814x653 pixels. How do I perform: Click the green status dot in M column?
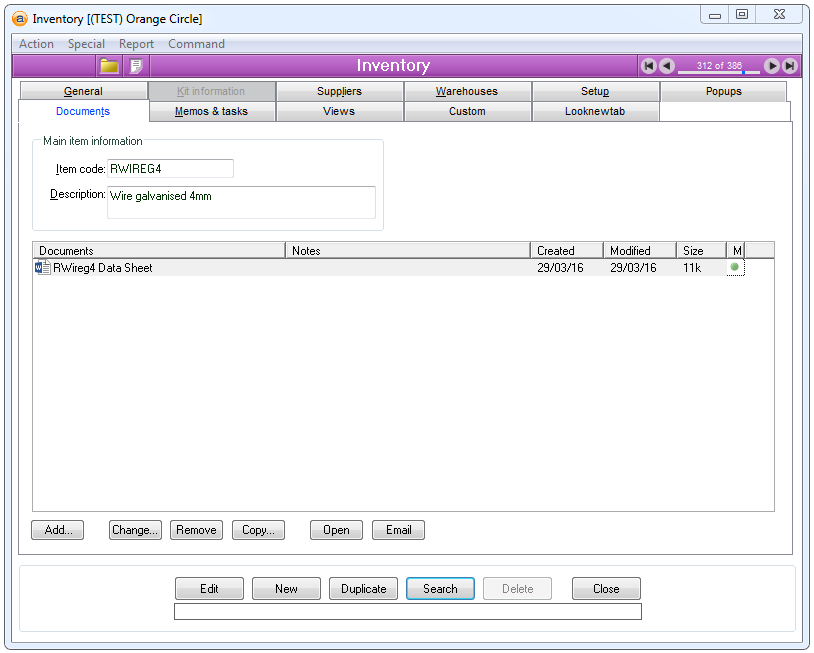tap(735, 268)
